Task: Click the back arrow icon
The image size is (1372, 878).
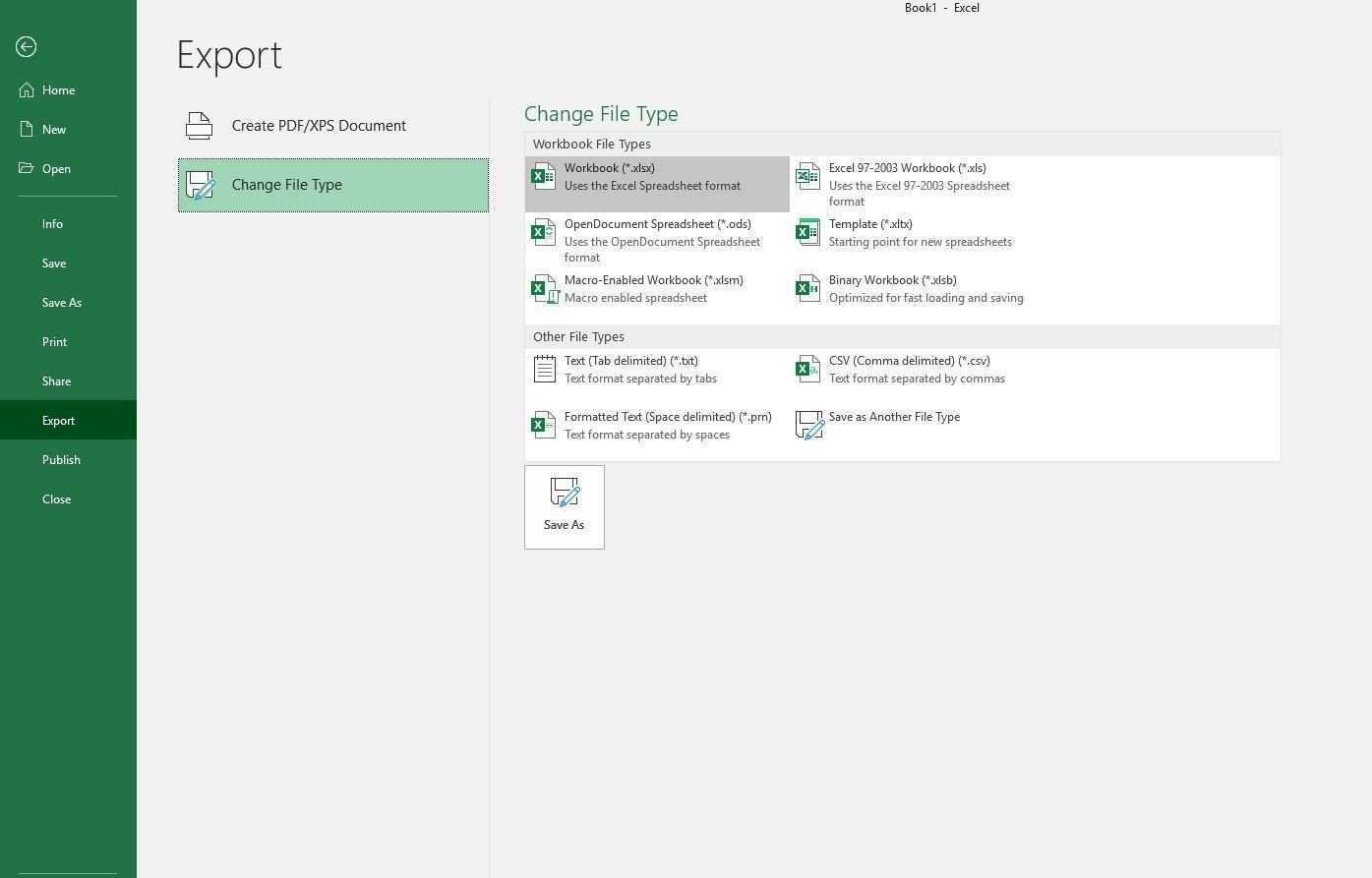Action: (x=27, y=47)
